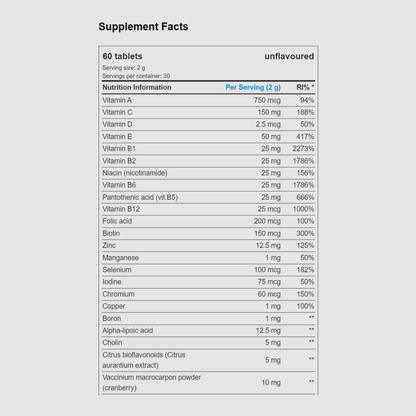Select the Vaccinium macrocarpon powder entry
The width and height of the screenshot is (416, 416).
[152, 383]
